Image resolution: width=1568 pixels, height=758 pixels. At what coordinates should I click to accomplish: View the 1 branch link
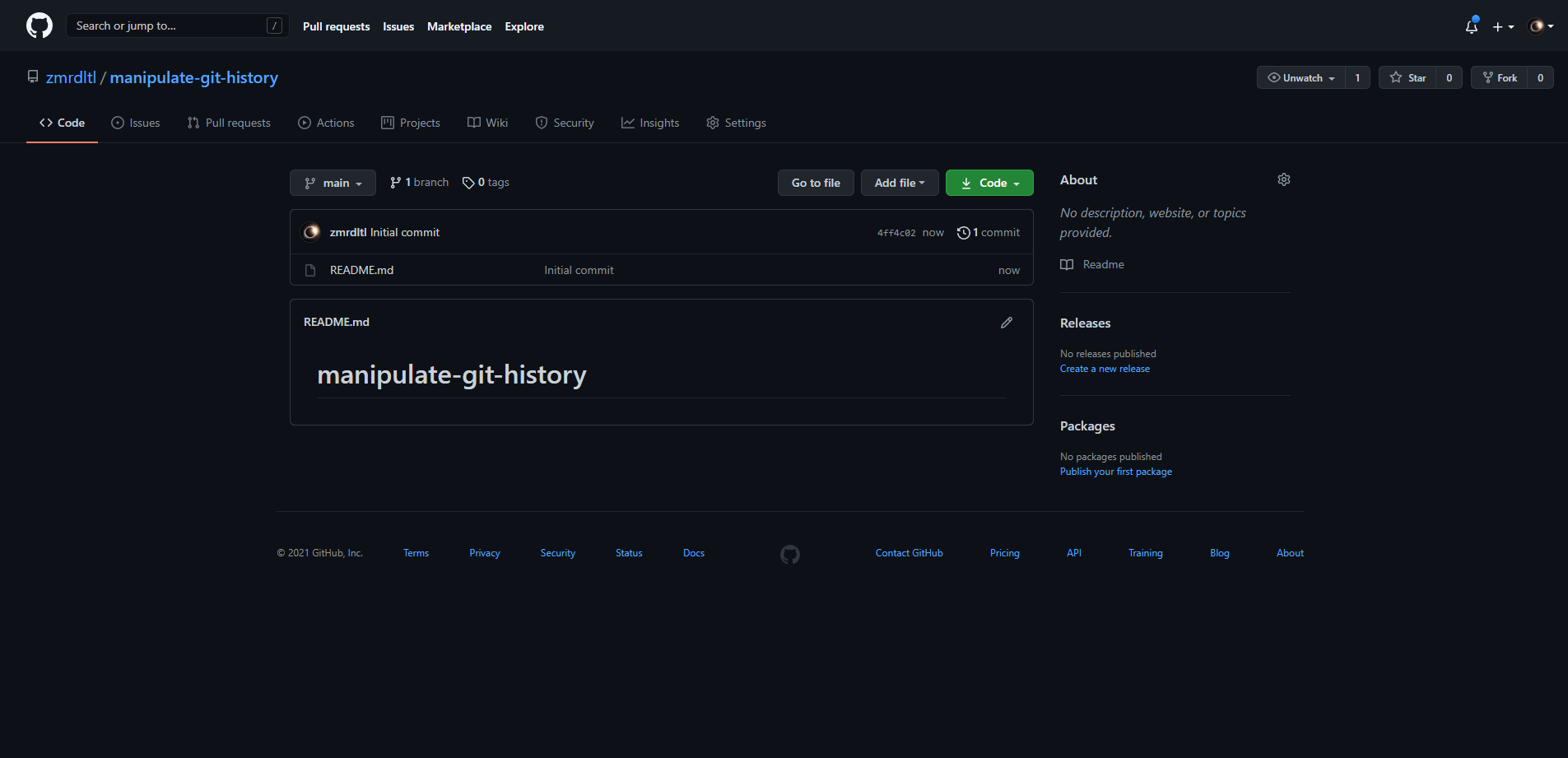tap(419, 183)
